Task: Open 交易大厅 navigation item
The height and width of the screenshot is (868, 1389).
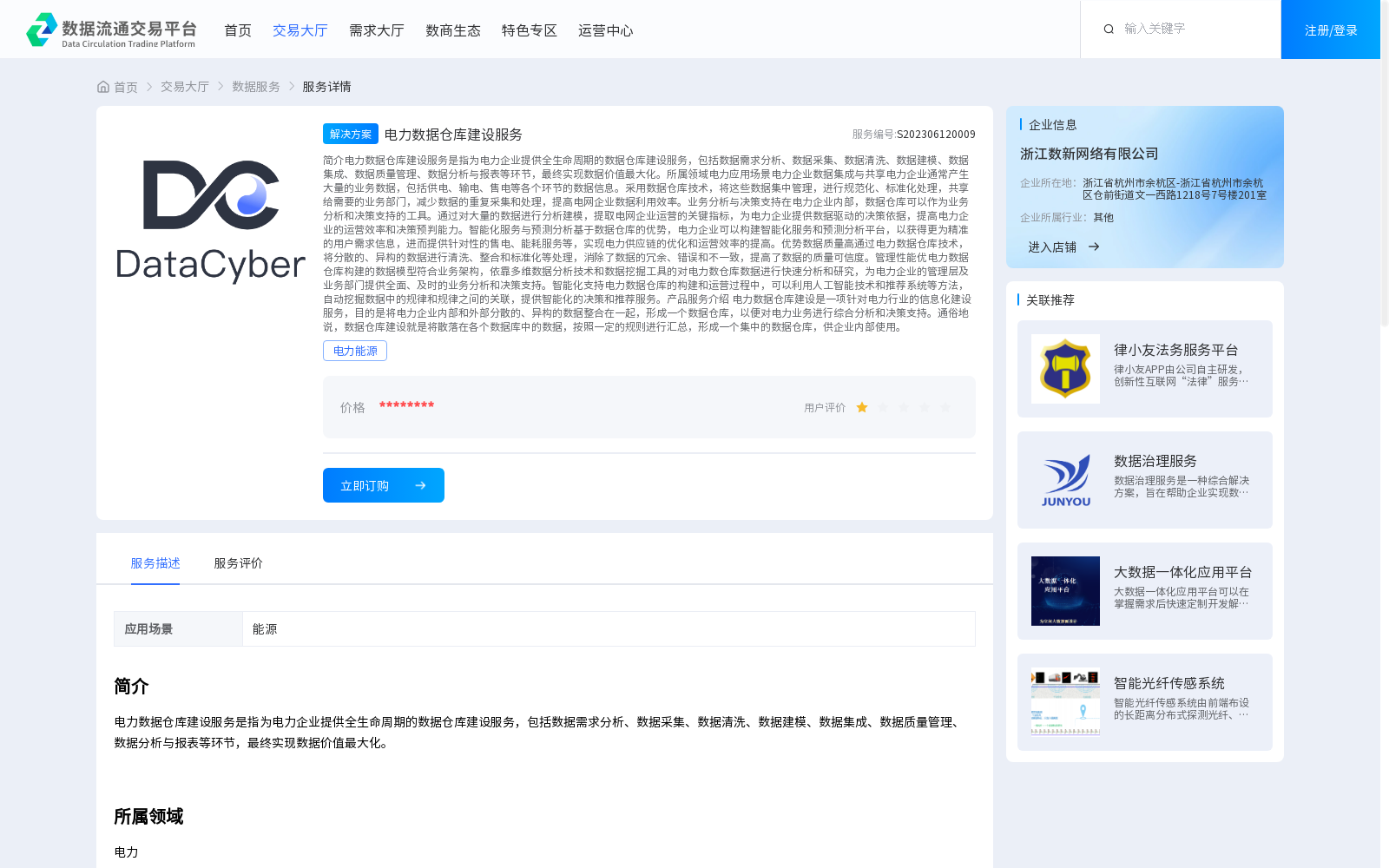Action: (300, 30)
